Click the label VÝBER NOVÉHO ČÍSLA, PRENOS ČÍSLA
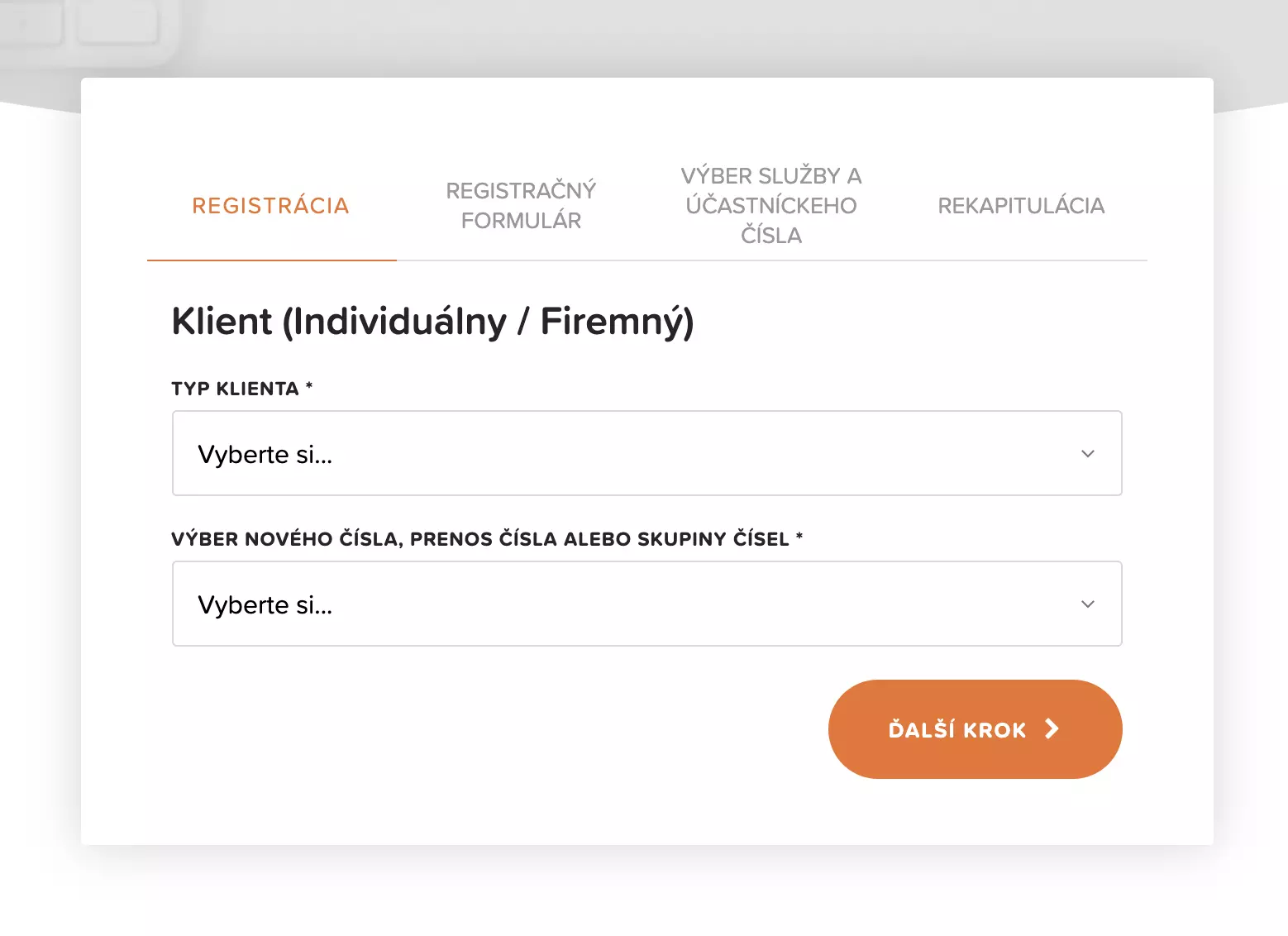This screenshot has height=936, width=1288. [486, 537]
